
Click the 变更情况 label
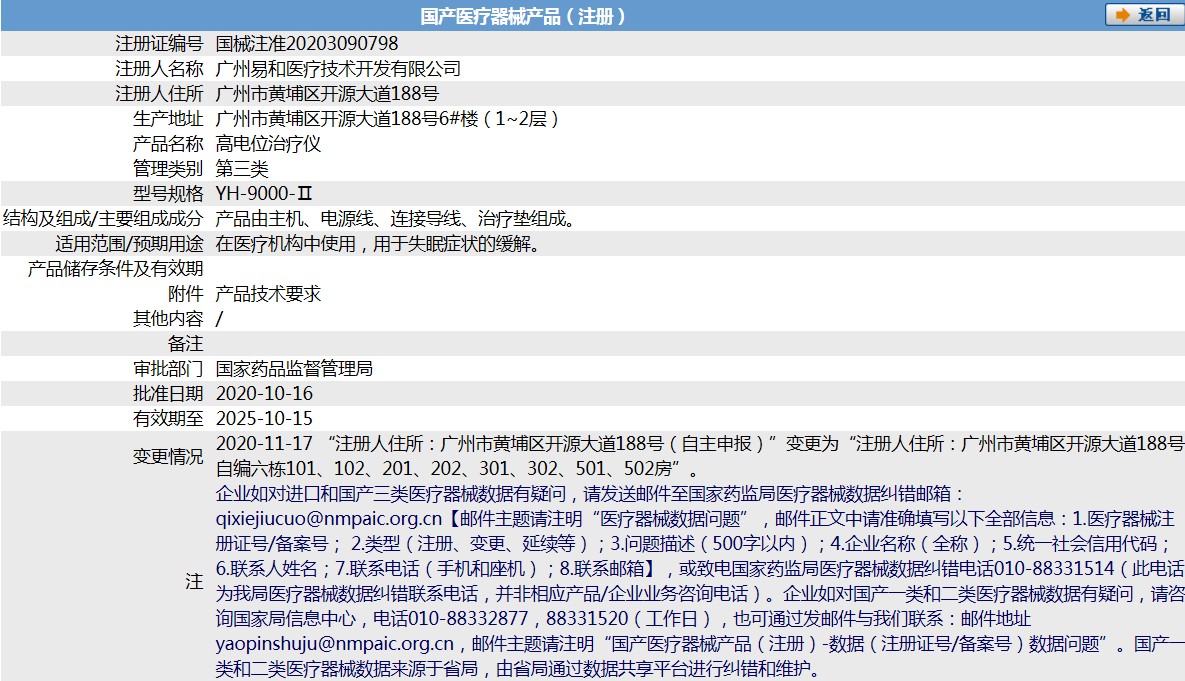pyautogui.click(x=168, y=457)
